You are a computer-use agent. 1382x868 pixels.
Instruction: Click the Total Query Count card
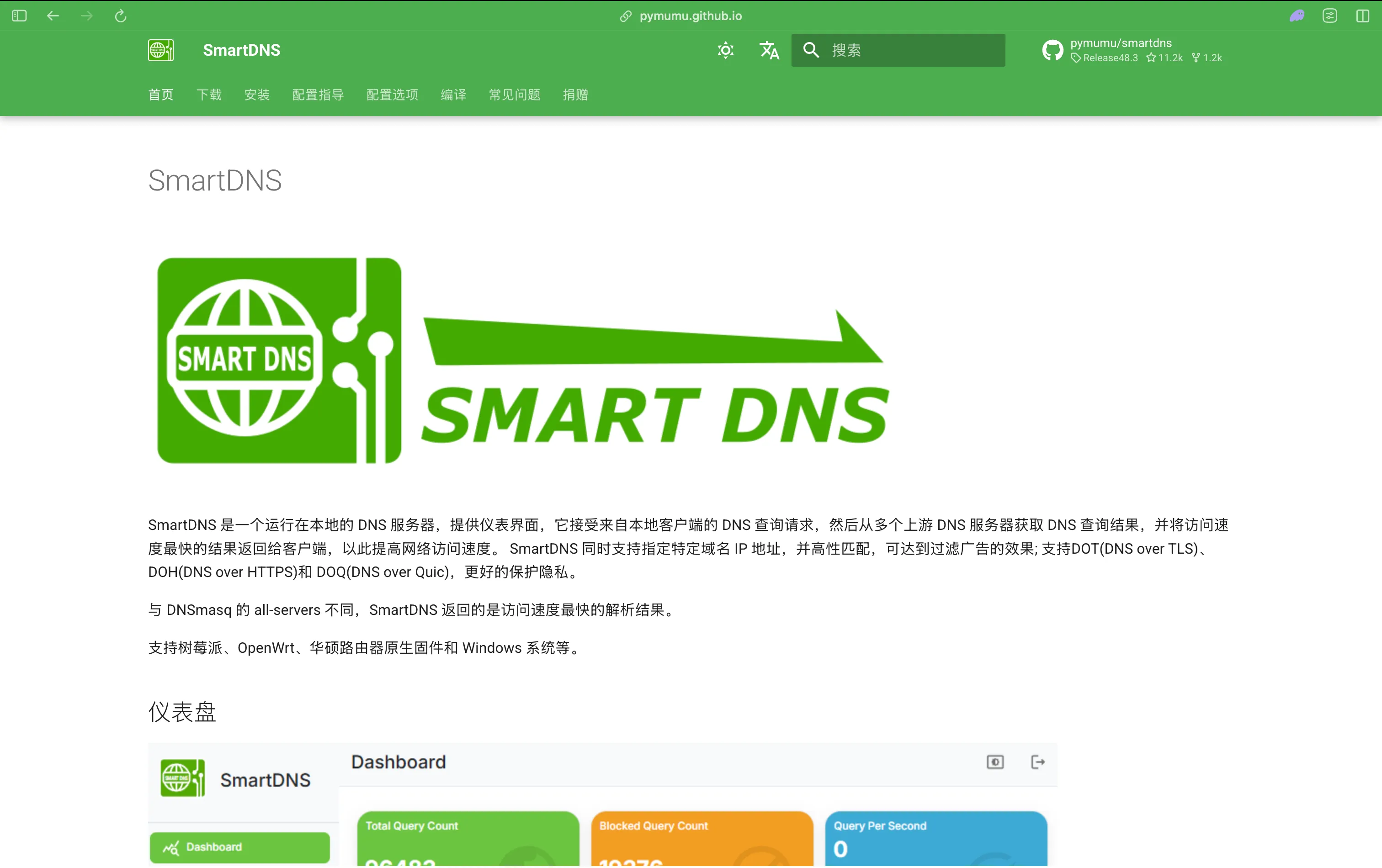tap(468, 838)
